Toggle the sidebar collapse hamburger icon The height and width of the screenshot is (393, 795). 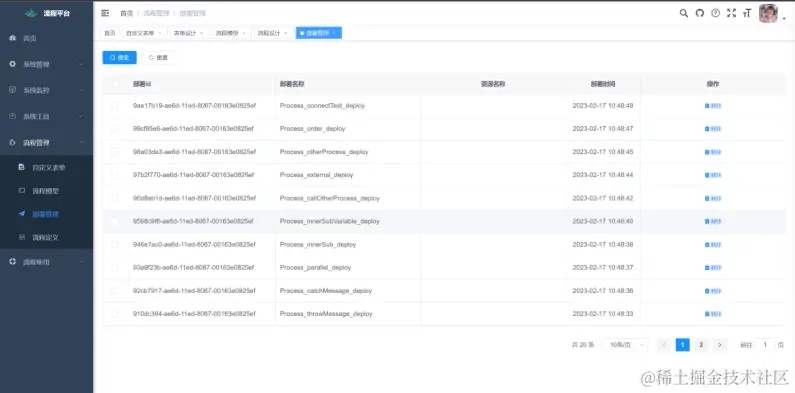(105, 13)
